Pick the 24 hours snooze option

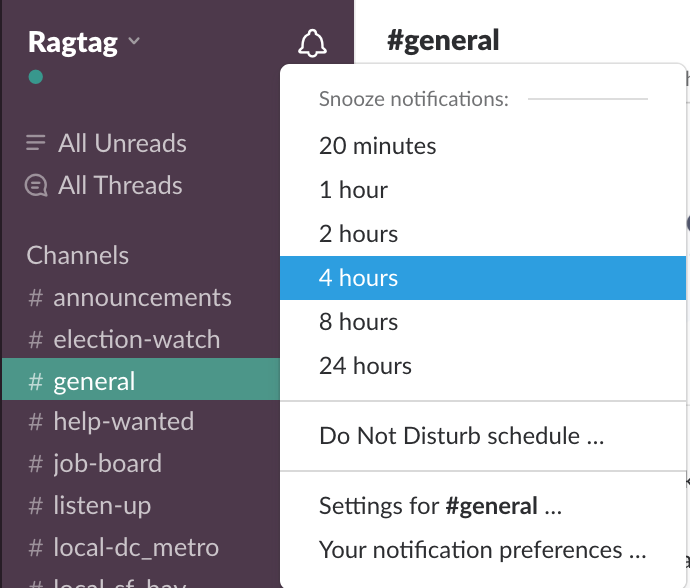tap(365, 366)
